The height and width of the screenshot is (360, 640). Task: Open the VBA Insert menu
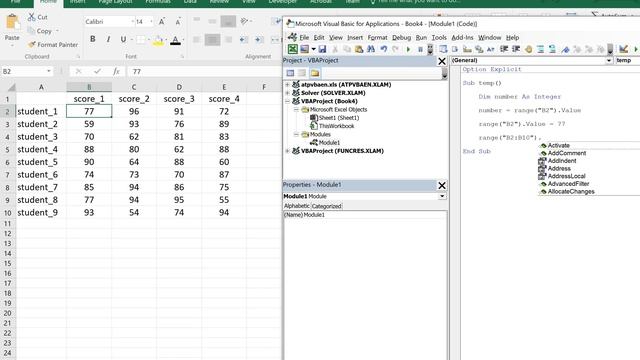click(x=355, y=38)
